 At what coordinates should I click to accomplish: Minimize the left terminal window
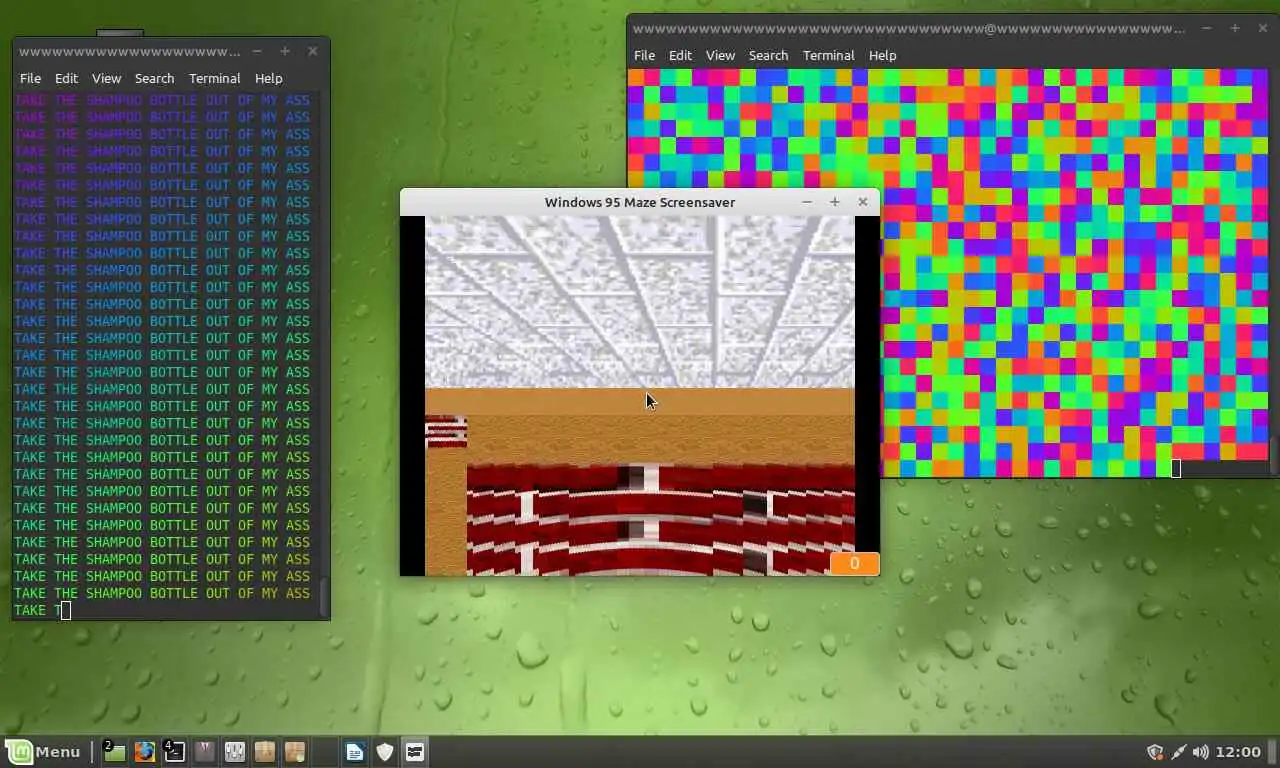[257, 51]
